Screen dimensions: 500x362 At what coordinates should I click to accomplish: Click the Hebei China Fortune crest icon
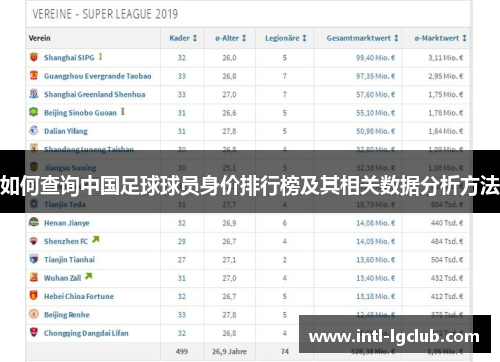point(34,295)
